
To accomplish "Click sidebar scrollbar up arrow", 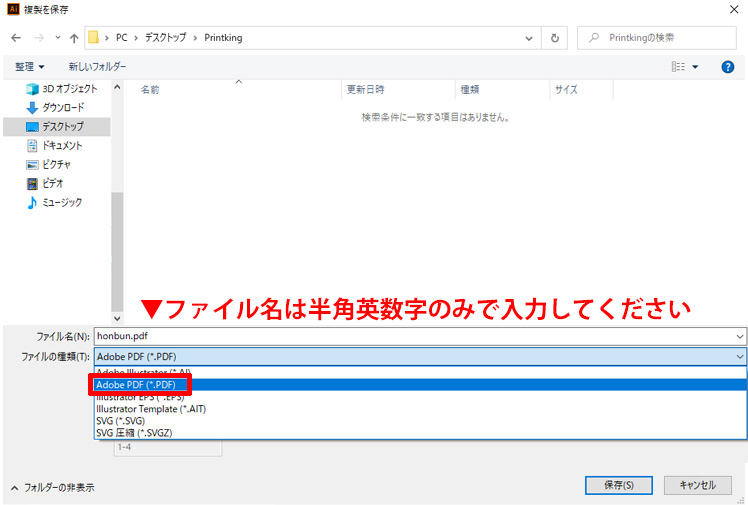I will click(117, 87).
